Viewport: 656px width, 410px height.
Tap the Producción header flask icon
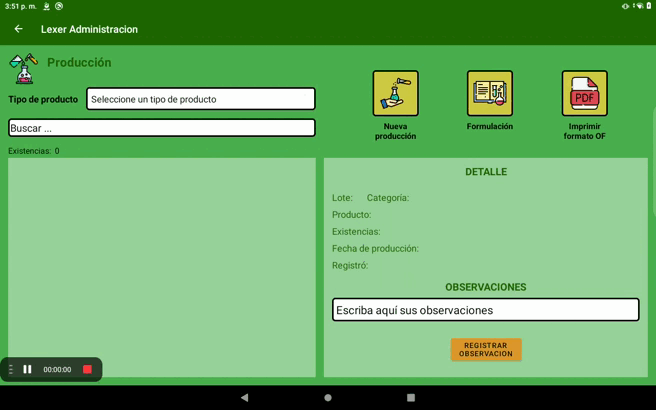click(23, 68)
